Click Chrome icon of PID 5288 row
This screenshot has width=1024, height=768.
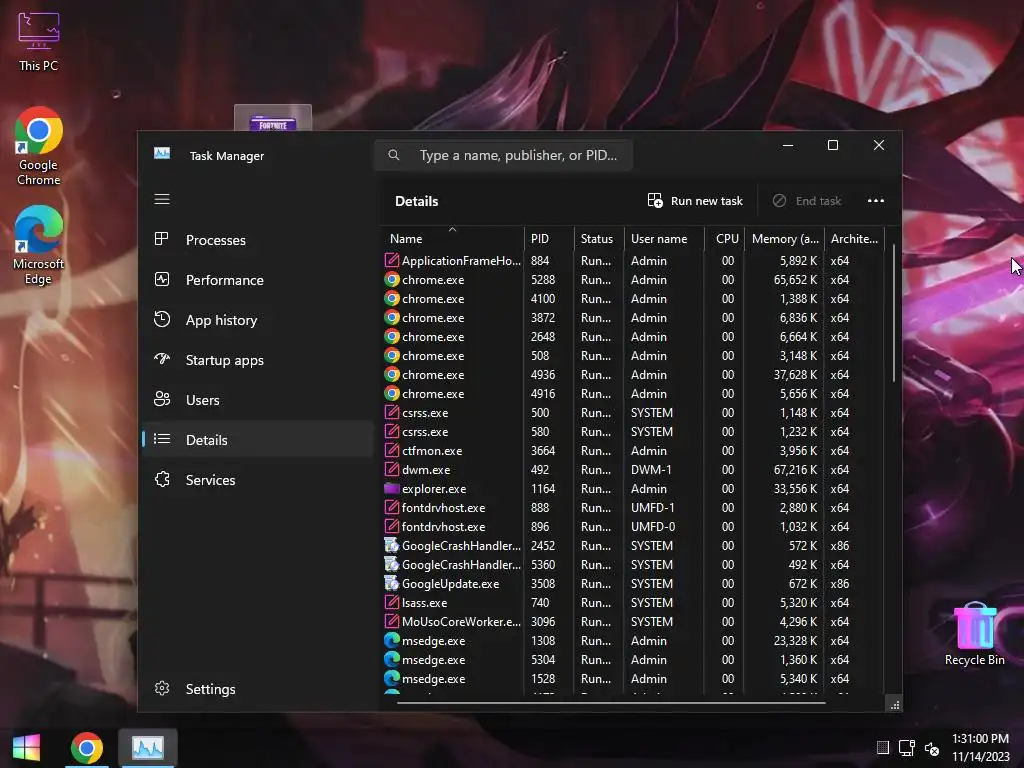coord(392,280)
